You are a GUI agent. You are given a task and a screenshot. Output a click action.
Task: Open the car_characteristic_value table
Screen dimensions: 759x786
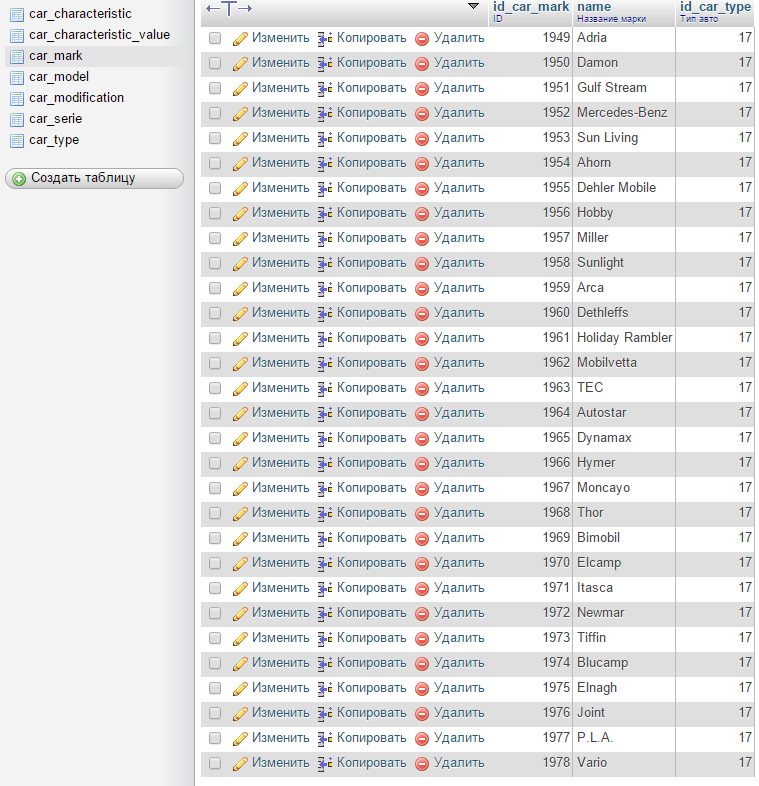(99, 35)
